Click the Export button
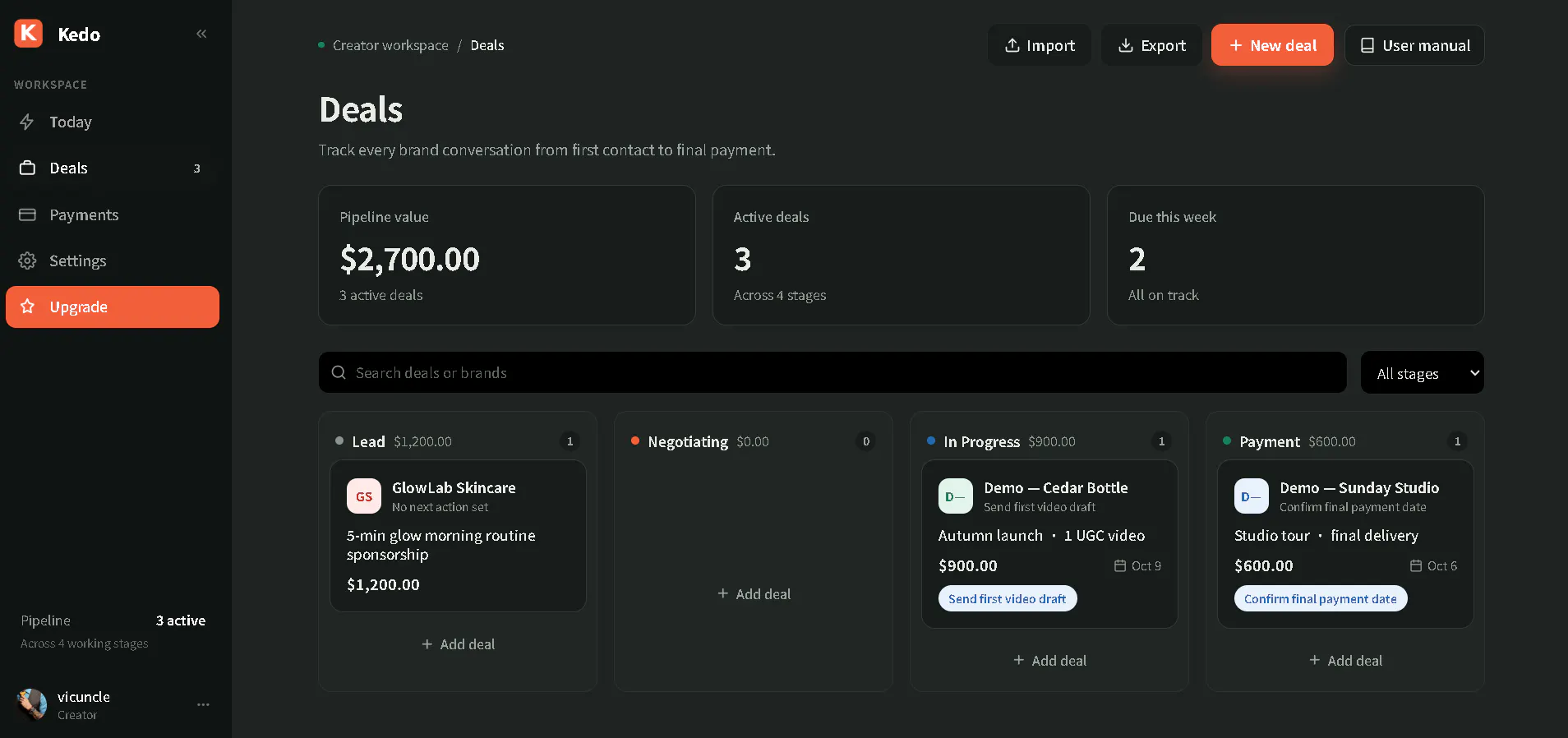This screenshot has width=1568, height=738. (x=1151, y=45)
